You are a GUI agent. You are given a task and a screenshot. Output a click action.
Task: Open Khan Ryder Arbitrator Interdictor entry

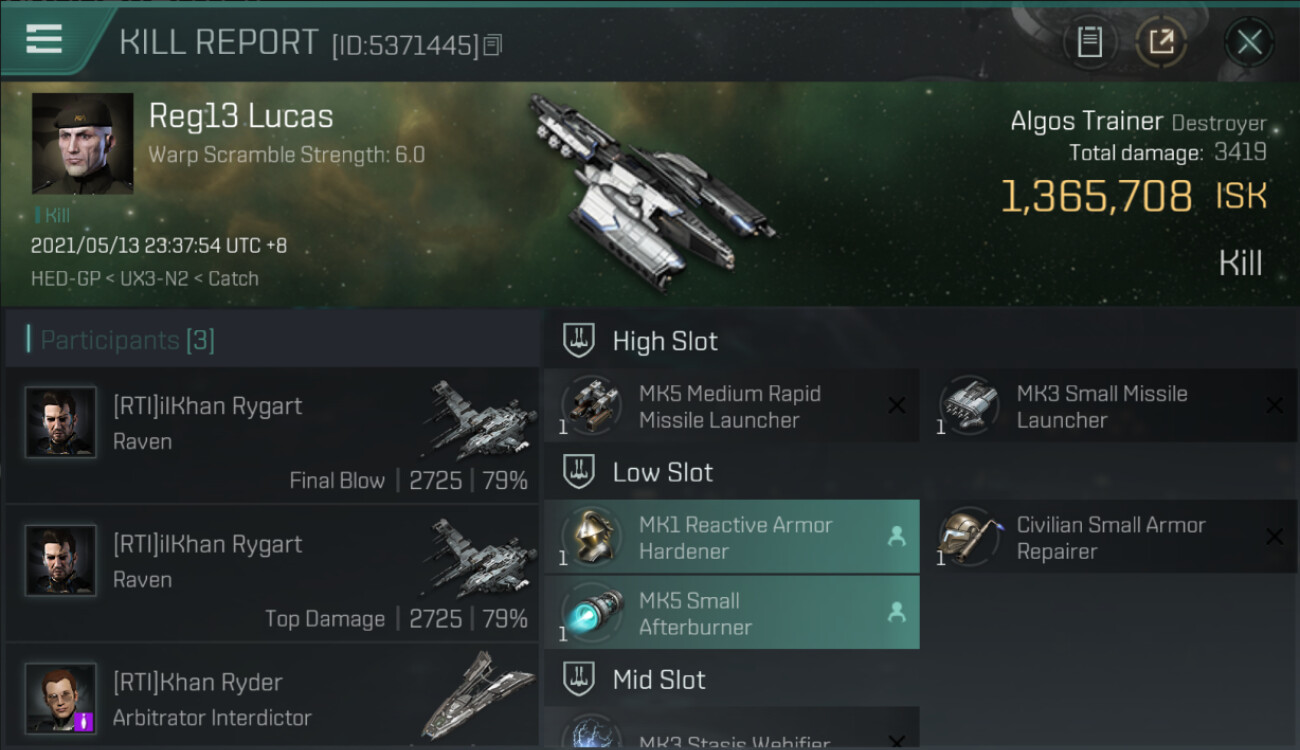tap(271, 696)
